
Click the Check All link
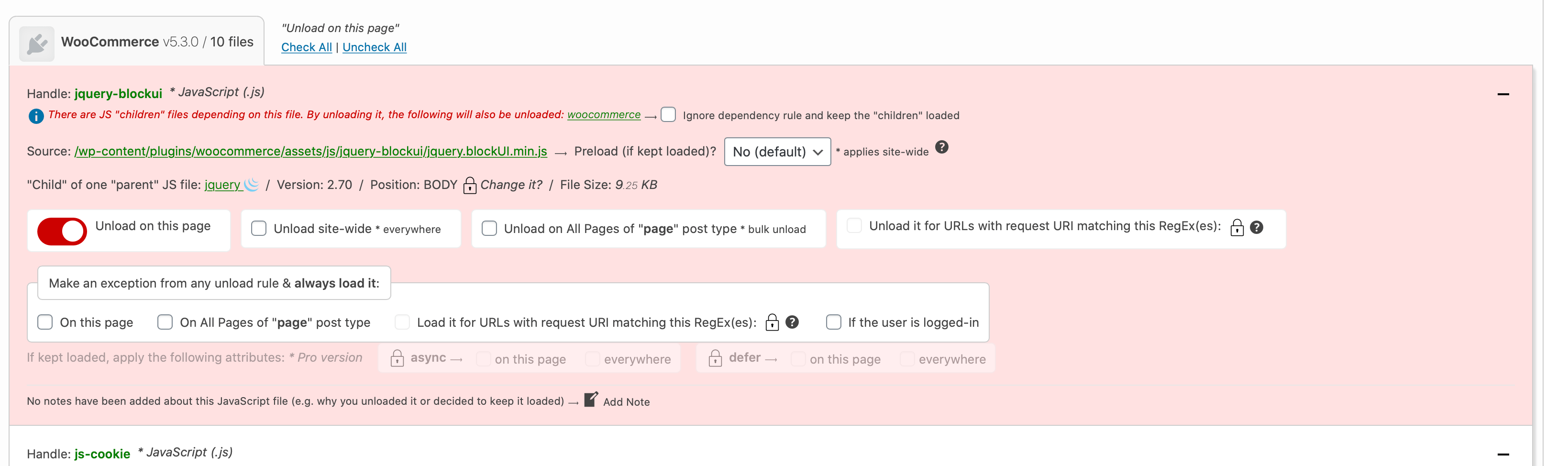pyautogui.click(x=307, y=47)
